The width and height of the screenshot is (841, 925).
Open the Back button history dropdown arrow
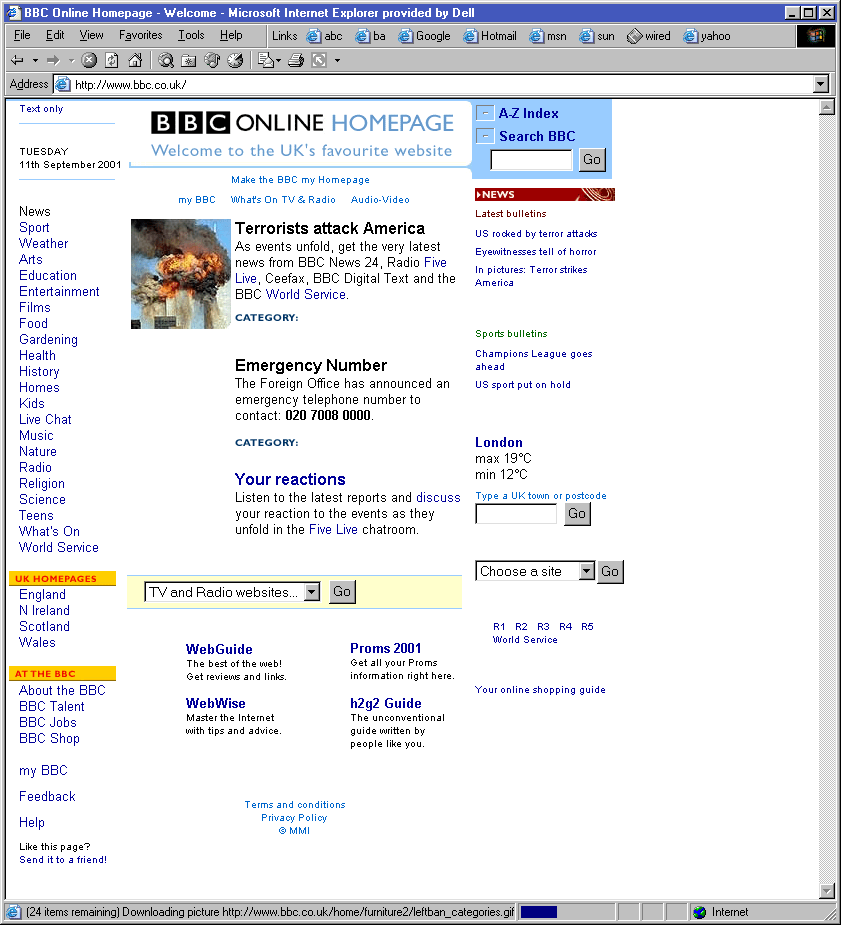pyautogui.click(x=35, y=60)
